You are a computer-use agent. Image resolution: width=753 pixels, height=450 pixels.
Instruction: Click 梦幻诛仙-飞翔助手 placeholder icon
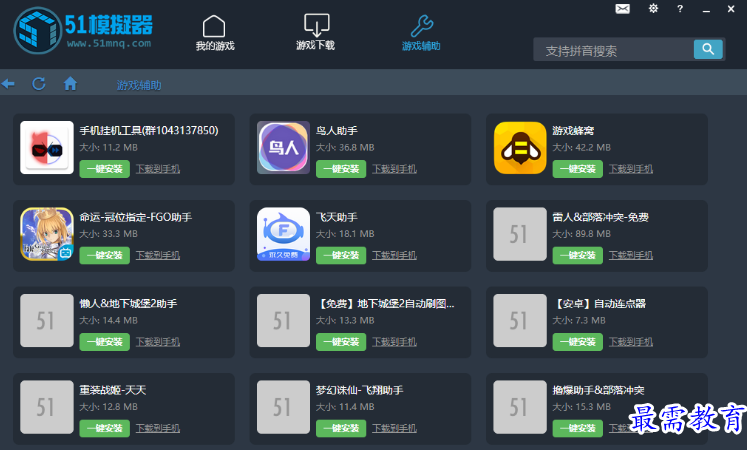[x=283, y=407]
